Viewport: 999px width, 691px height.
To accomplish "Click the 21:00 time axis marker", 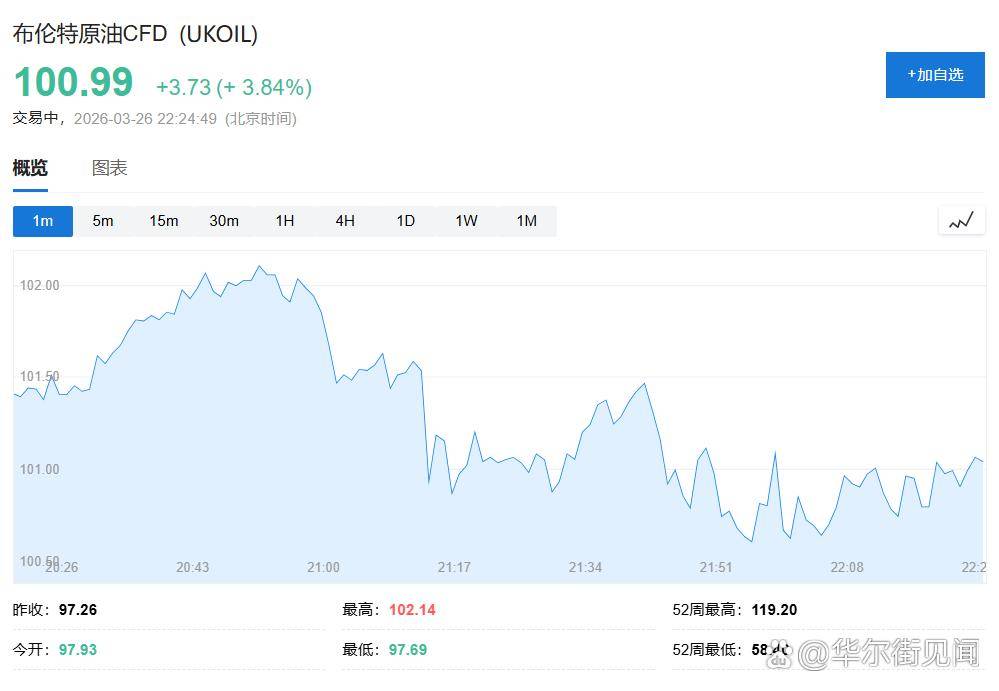I will (323, 567).
